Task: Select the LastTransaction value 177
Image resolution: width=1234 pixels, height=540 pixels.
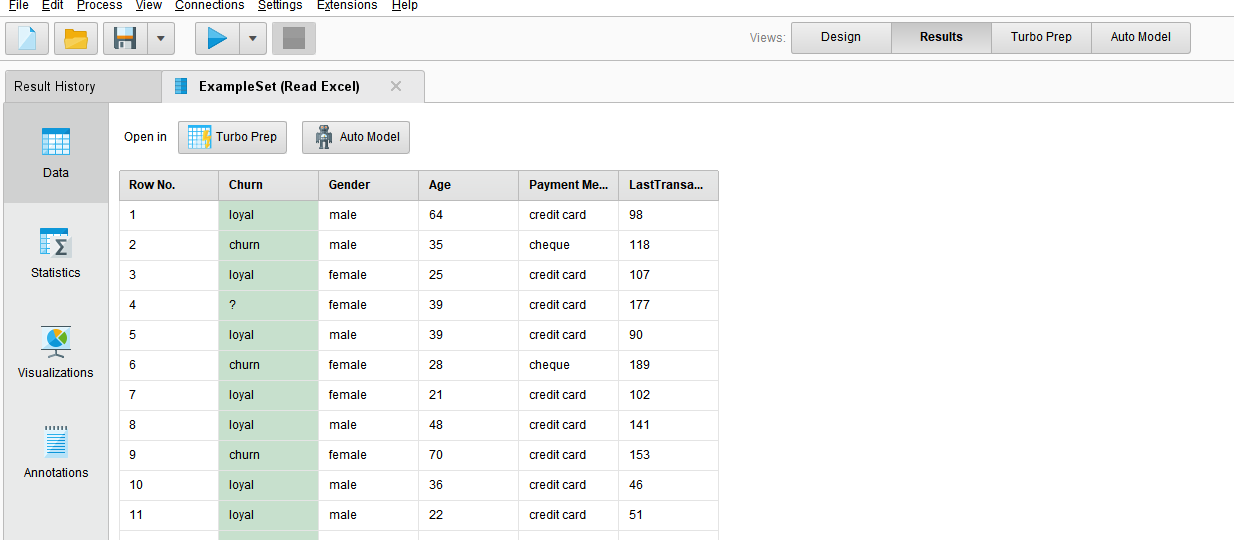Action: (x=669, y=305)
